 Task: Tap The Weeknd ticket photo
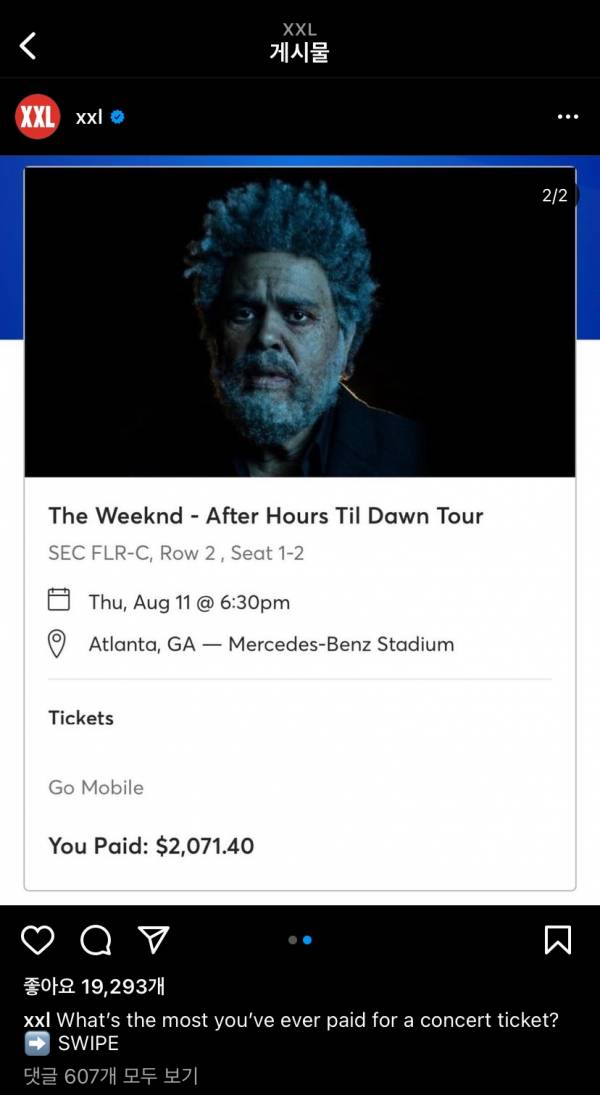[299, 322]
